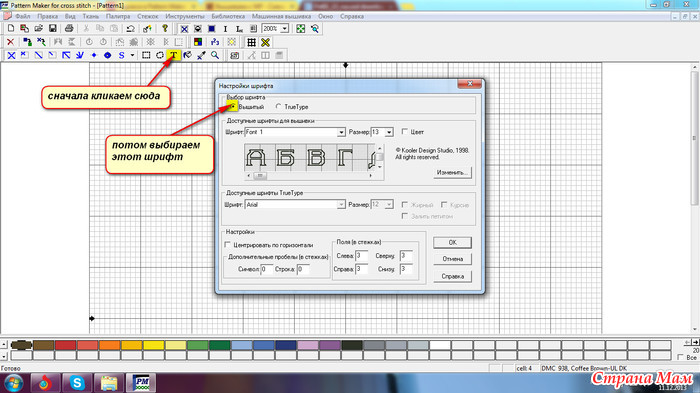Switch to Pattern Maker PM taskbar icon
The height and width of the screenshot is (393, 700).
point(142,383)
